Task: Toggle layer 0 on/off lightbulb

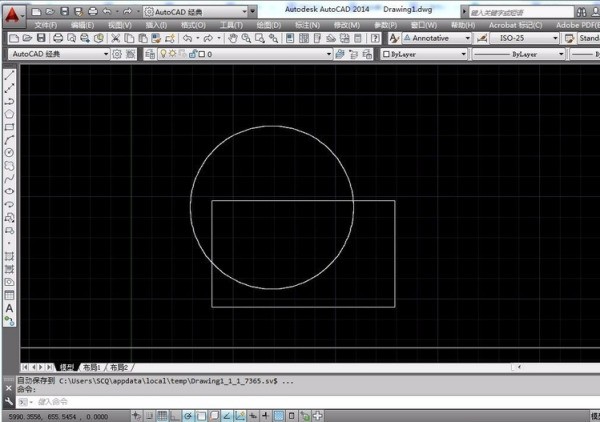Action: pyautogui.click(x=163, y=54)
